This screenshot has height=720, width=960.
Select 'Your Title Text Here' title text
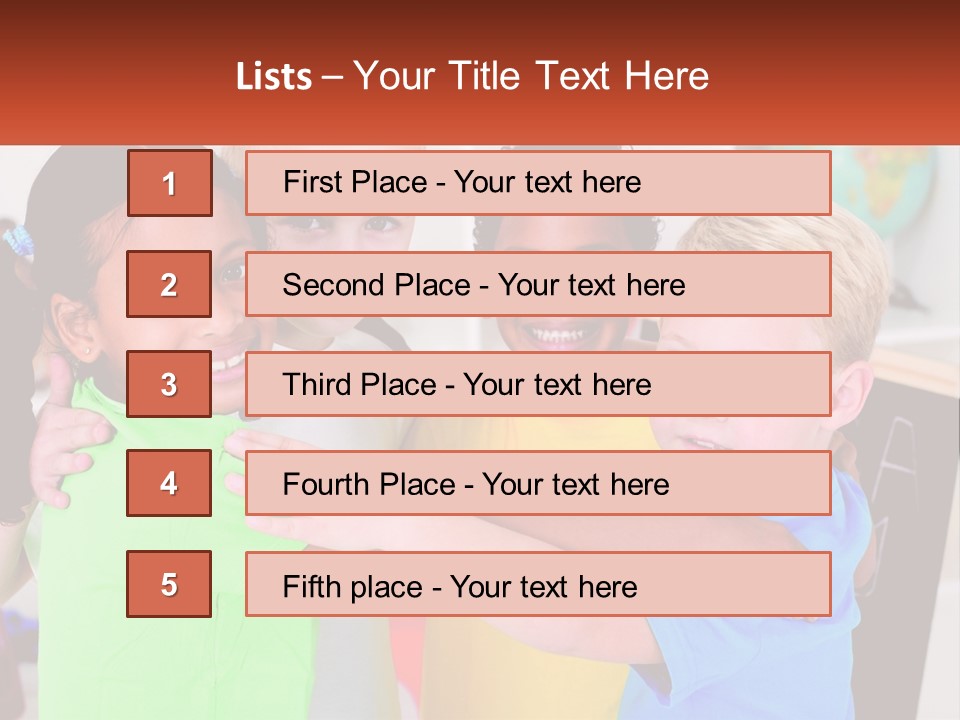coord(531,77)
